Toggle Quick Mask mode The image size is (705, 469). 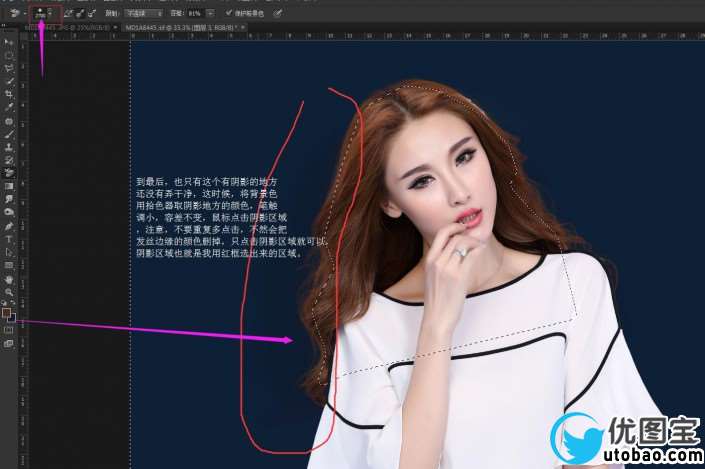pyautogui.click(x=9, y=330)
